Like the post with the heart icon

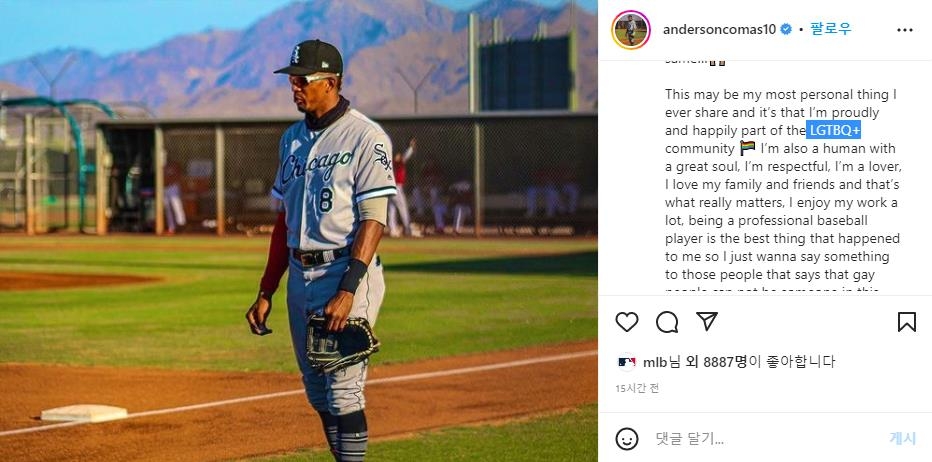pos(627,322)
